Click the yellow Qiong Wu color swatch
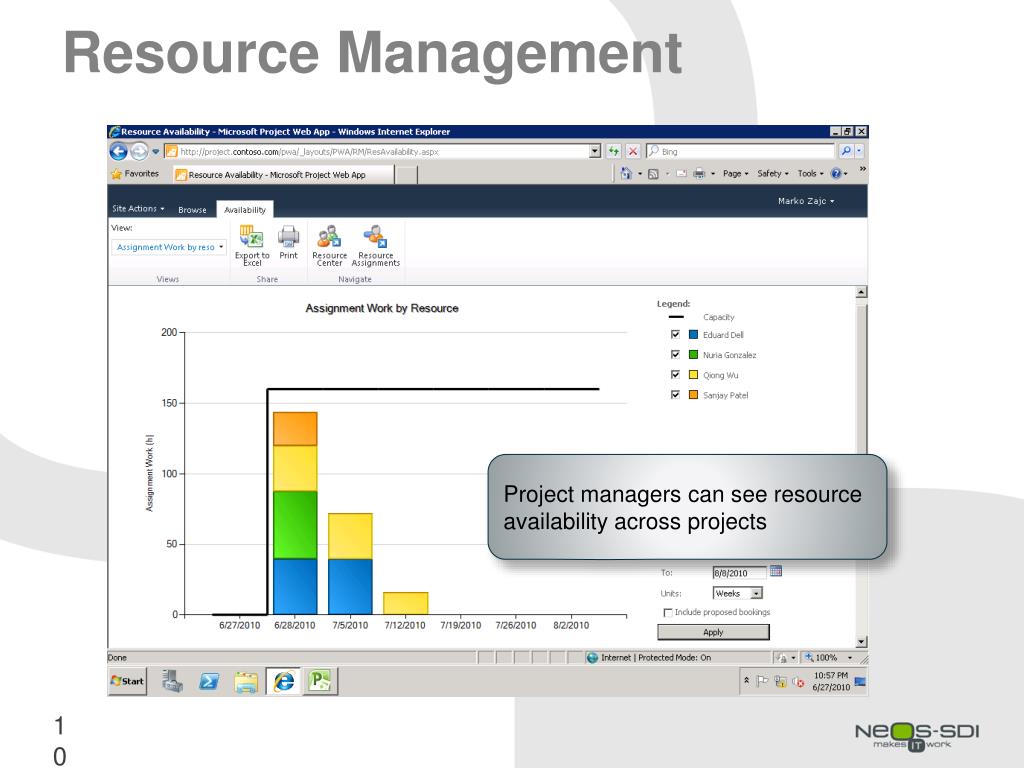This screenshot has height=768, width=1024. click(x=694, y=375)
